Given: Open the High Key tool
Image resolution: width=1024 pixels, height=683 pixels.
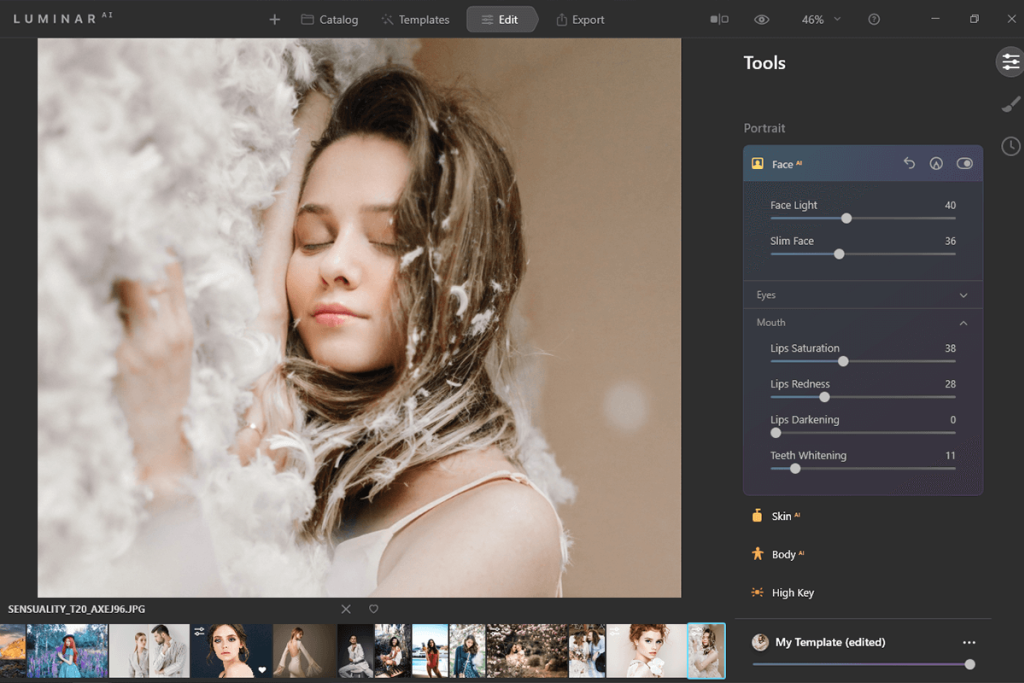Looking at the screenshot, I should click(x=792, y=592).
